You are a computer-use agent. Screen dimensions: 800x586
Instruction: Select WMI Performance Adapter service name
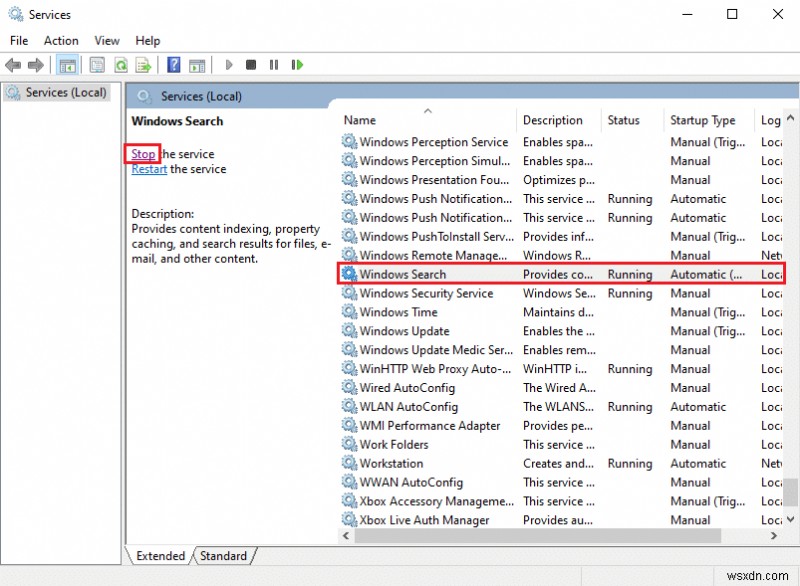[430, 425]
